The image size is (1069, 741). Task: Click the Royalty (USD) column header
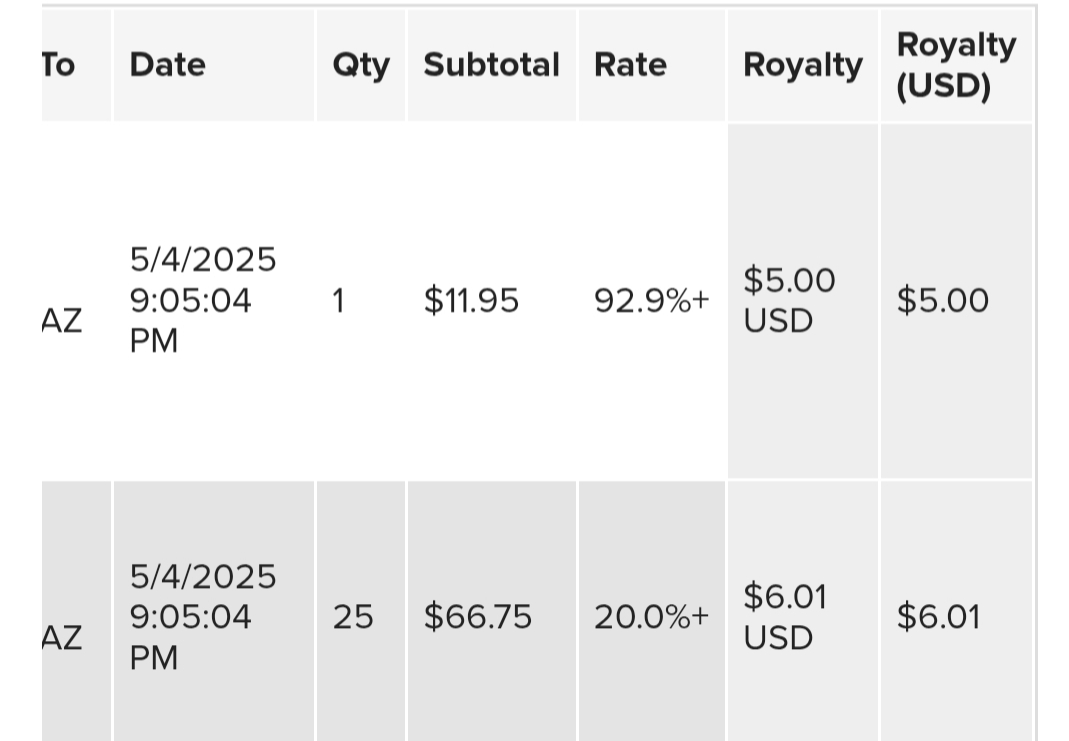point(956,65)
